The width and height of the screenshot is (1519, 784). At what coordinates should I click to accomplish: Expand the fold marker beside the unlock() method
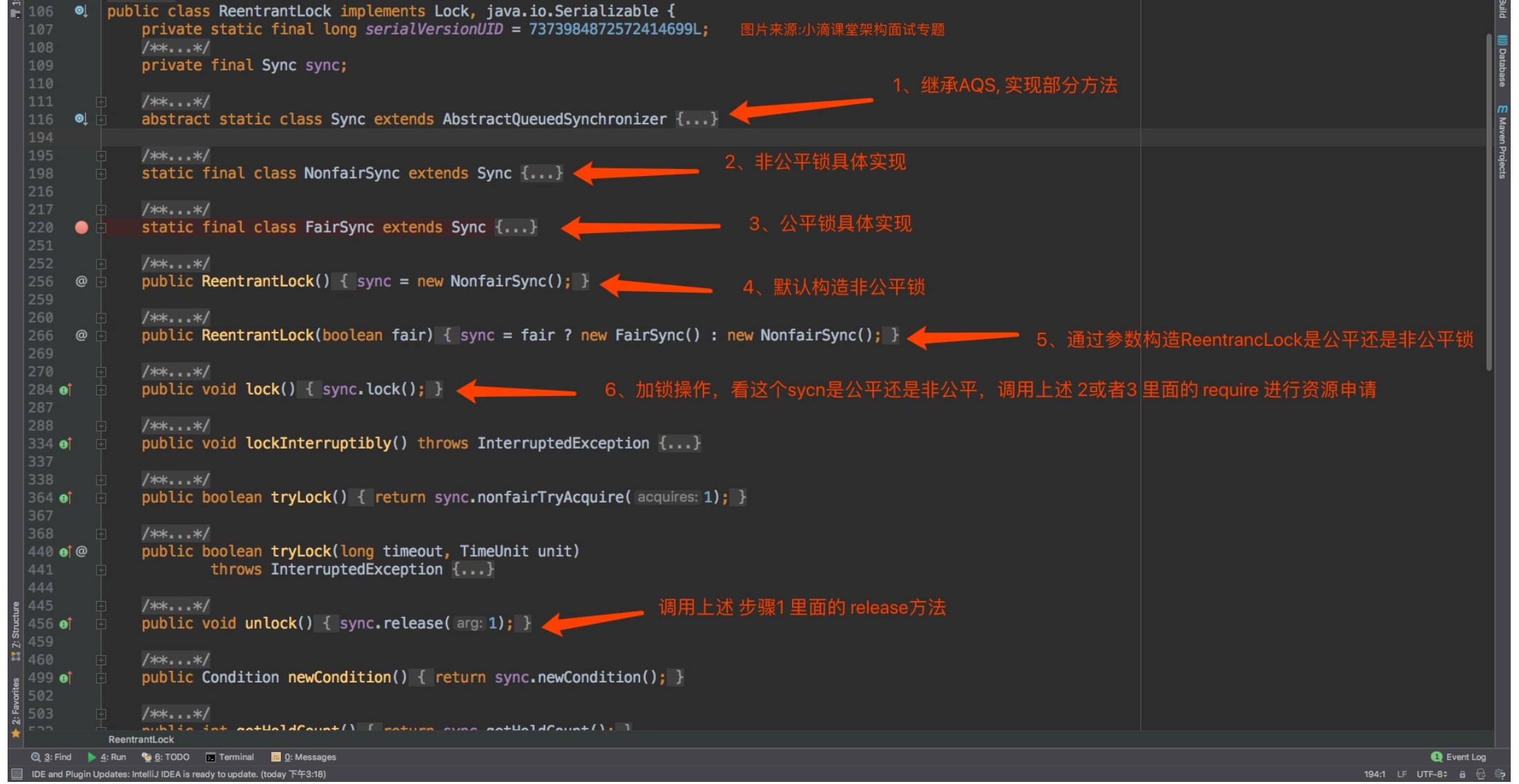pyautogui.click(x=101, y=623)
